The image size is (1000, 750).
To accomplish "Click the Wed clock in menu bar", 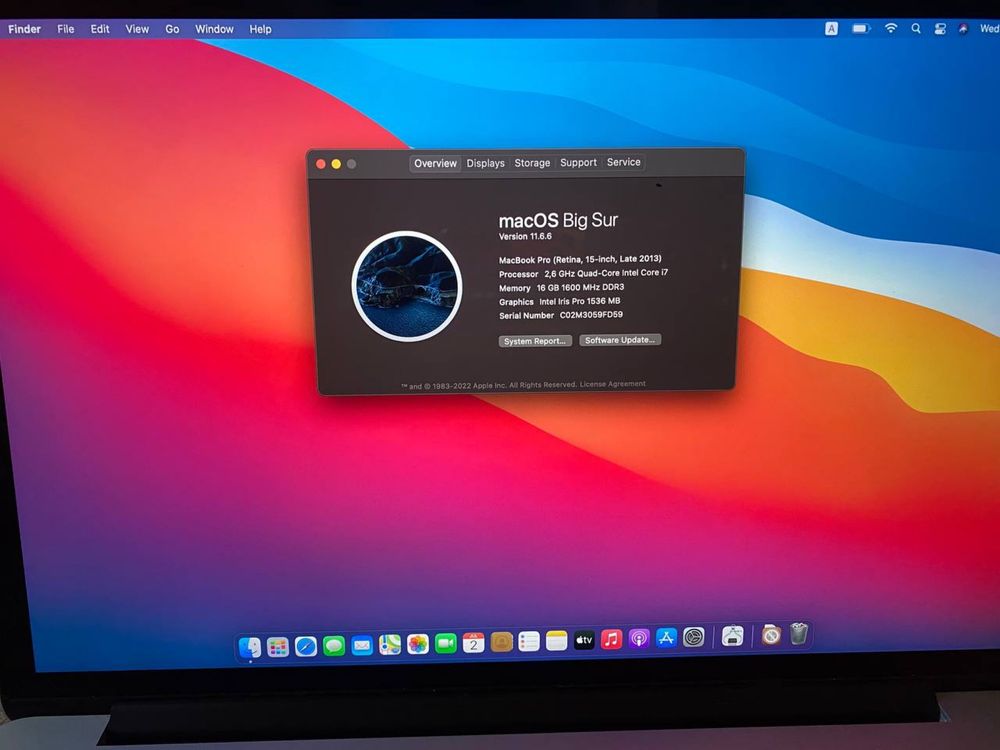I will [x=989, y=29].
